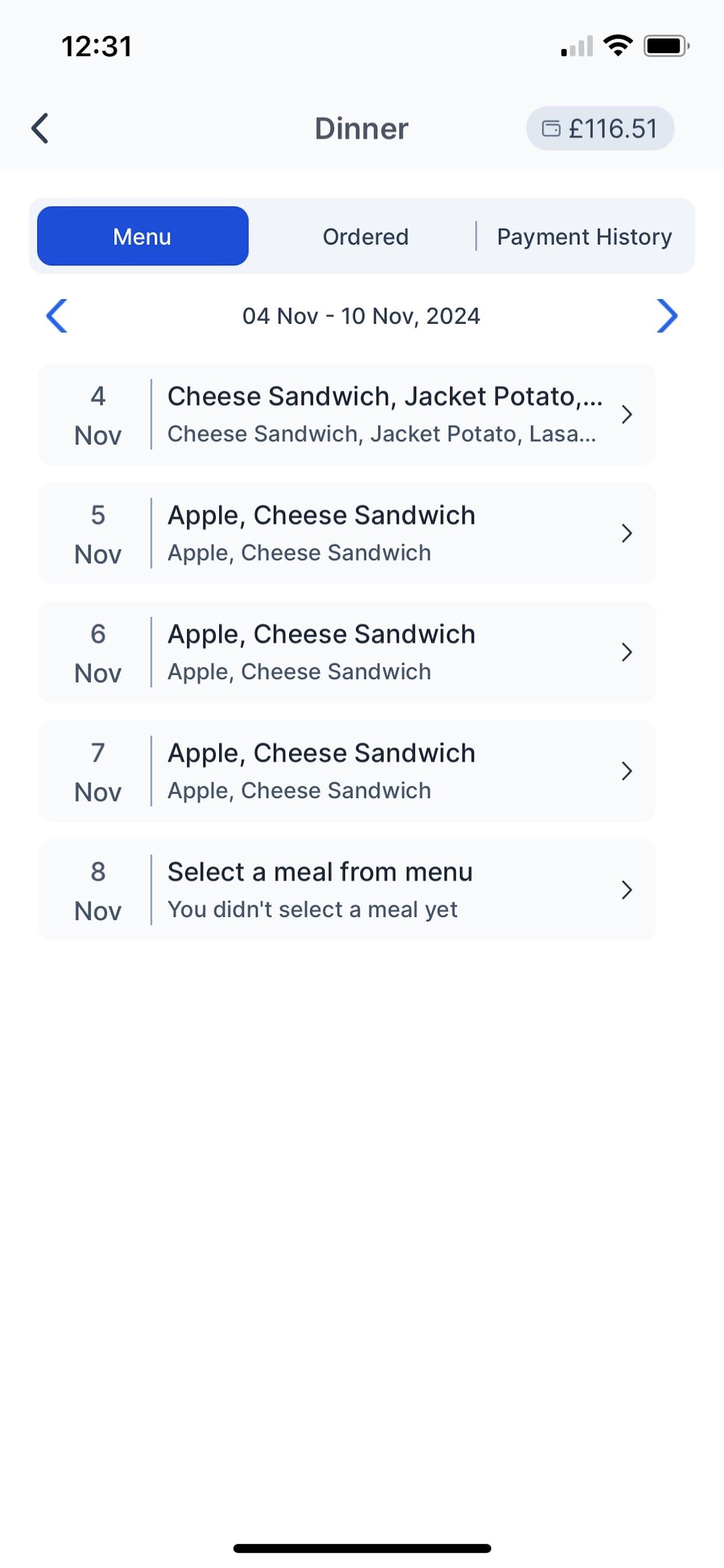Tap the battery status icon
The width and height of the screenshot is (724, 1568).
click(x=666, y=45)
